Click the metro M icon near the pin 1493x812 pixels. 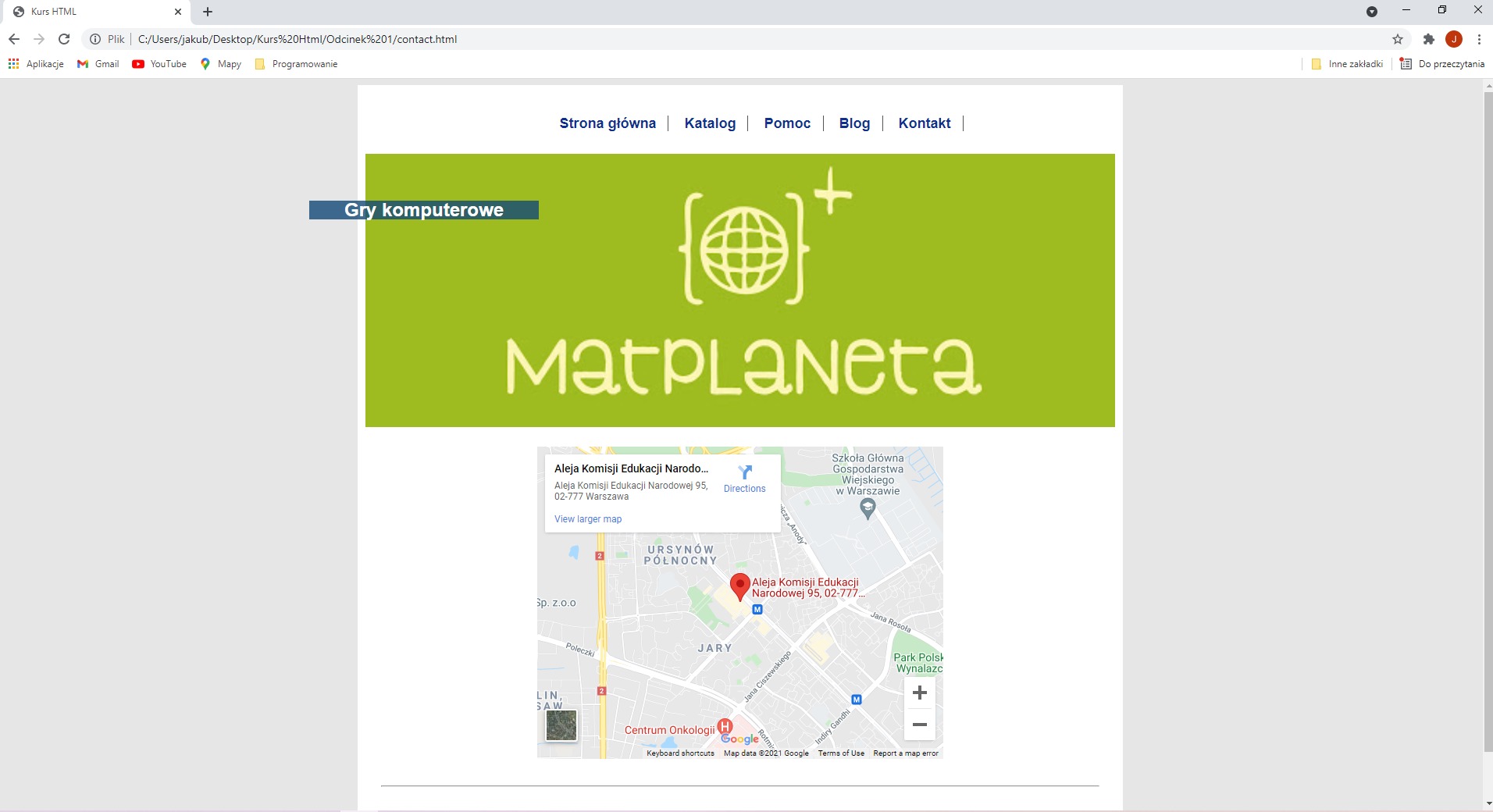757,610
